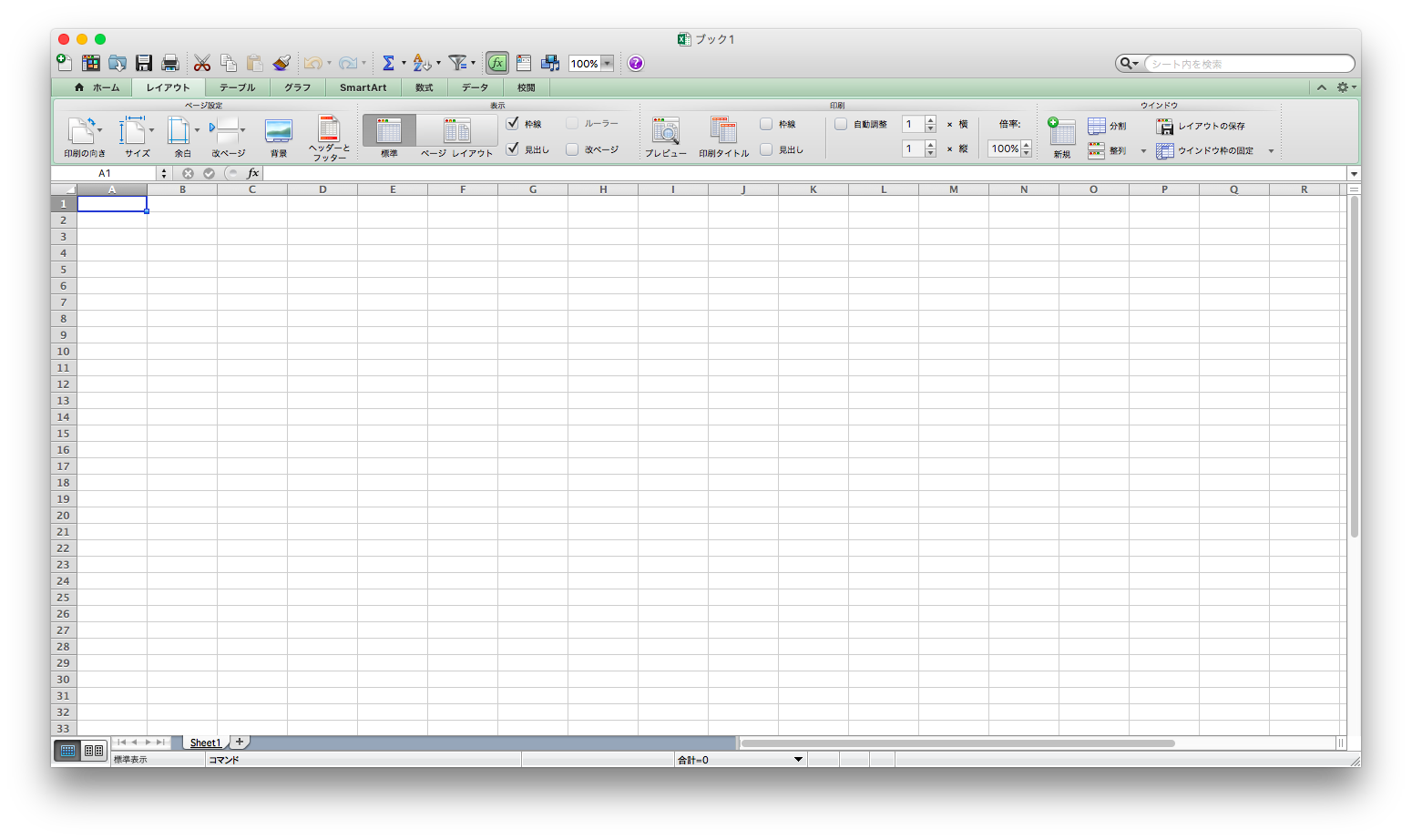Click the paste clipboard icon
Image resolution: width=1412 pixels, height=840 pixels.
pyautogui.click(x=255, y=63)
